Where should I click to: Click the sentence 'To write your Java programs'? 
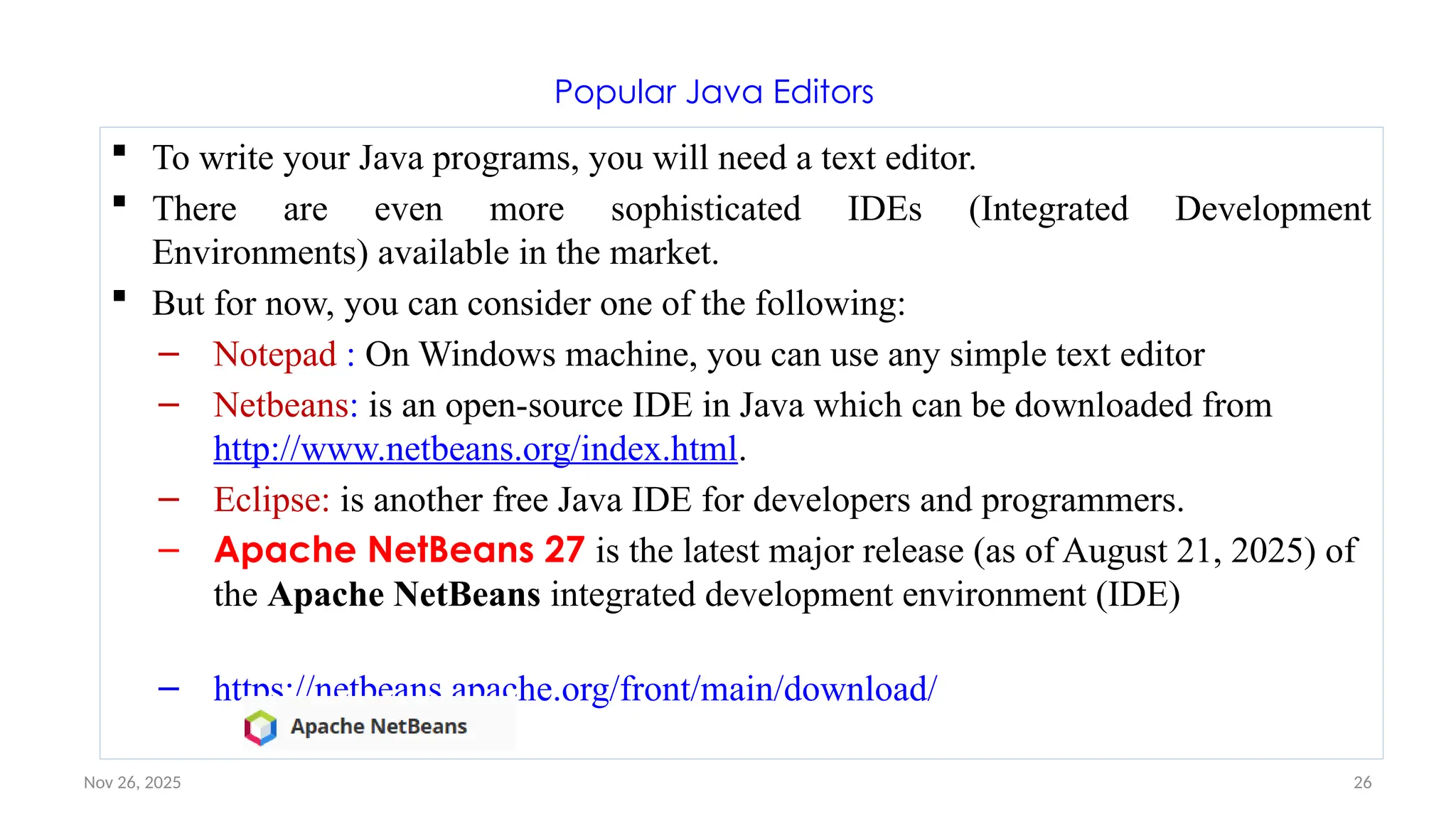564,158
